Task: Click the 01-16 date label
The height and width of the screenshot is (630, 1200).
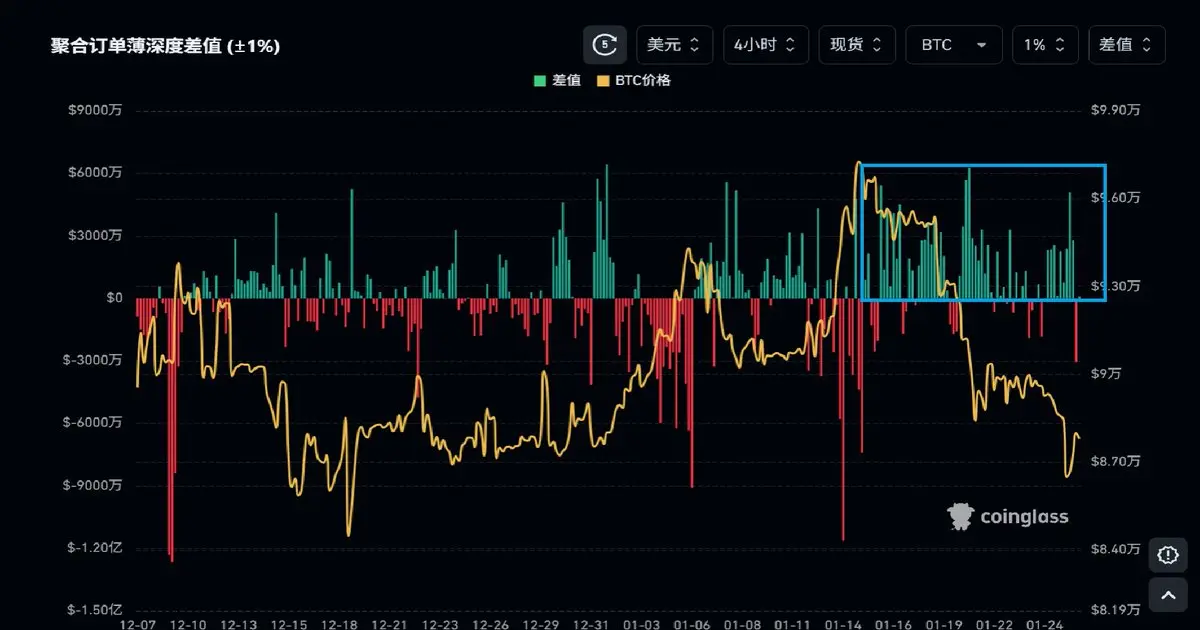Action: (893, 624)
